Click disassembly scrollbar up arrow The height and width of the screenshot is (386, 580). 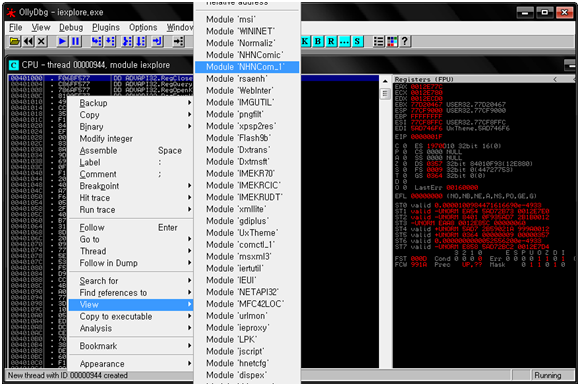pyautogui.click(x=385, y=81)
